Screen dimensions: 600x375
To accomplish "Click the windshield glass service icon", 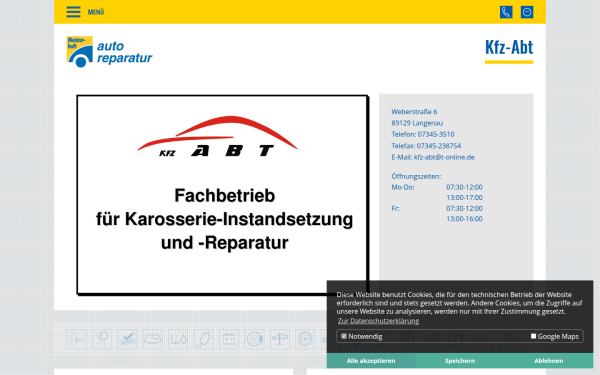I will pos(153,339).
